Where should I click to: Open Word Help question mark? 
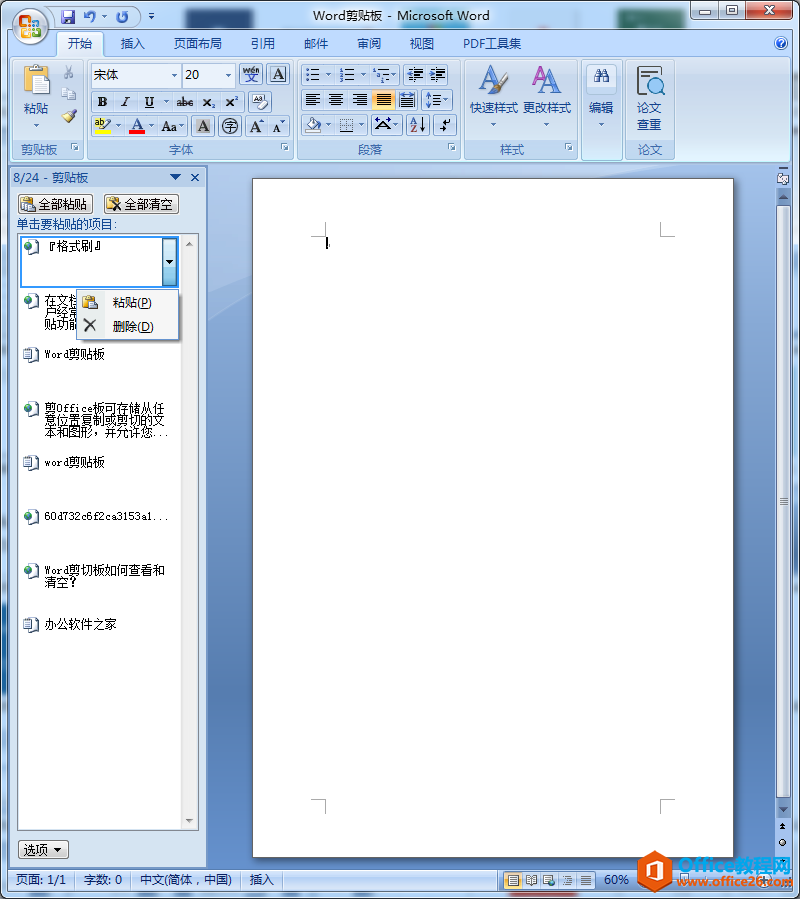pos(781,43)
